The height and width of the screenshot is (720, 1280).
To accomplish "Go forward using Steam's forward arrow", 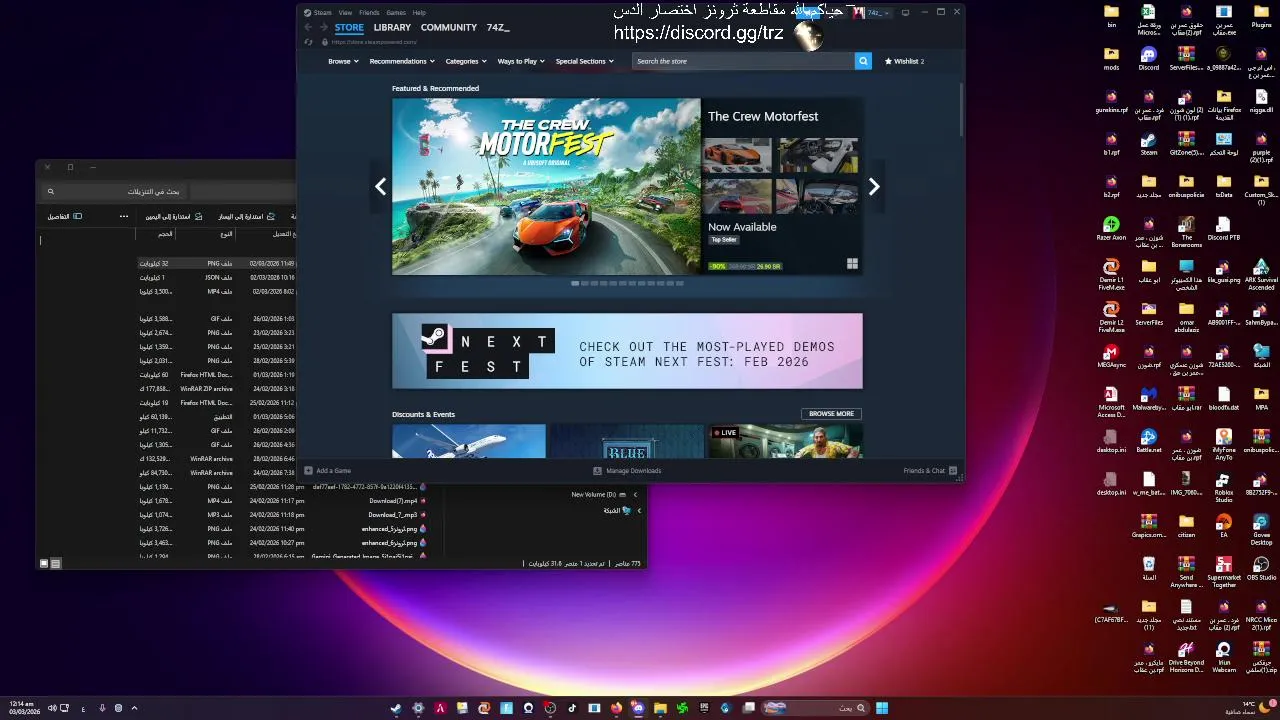I will click(x=323, y=28).
